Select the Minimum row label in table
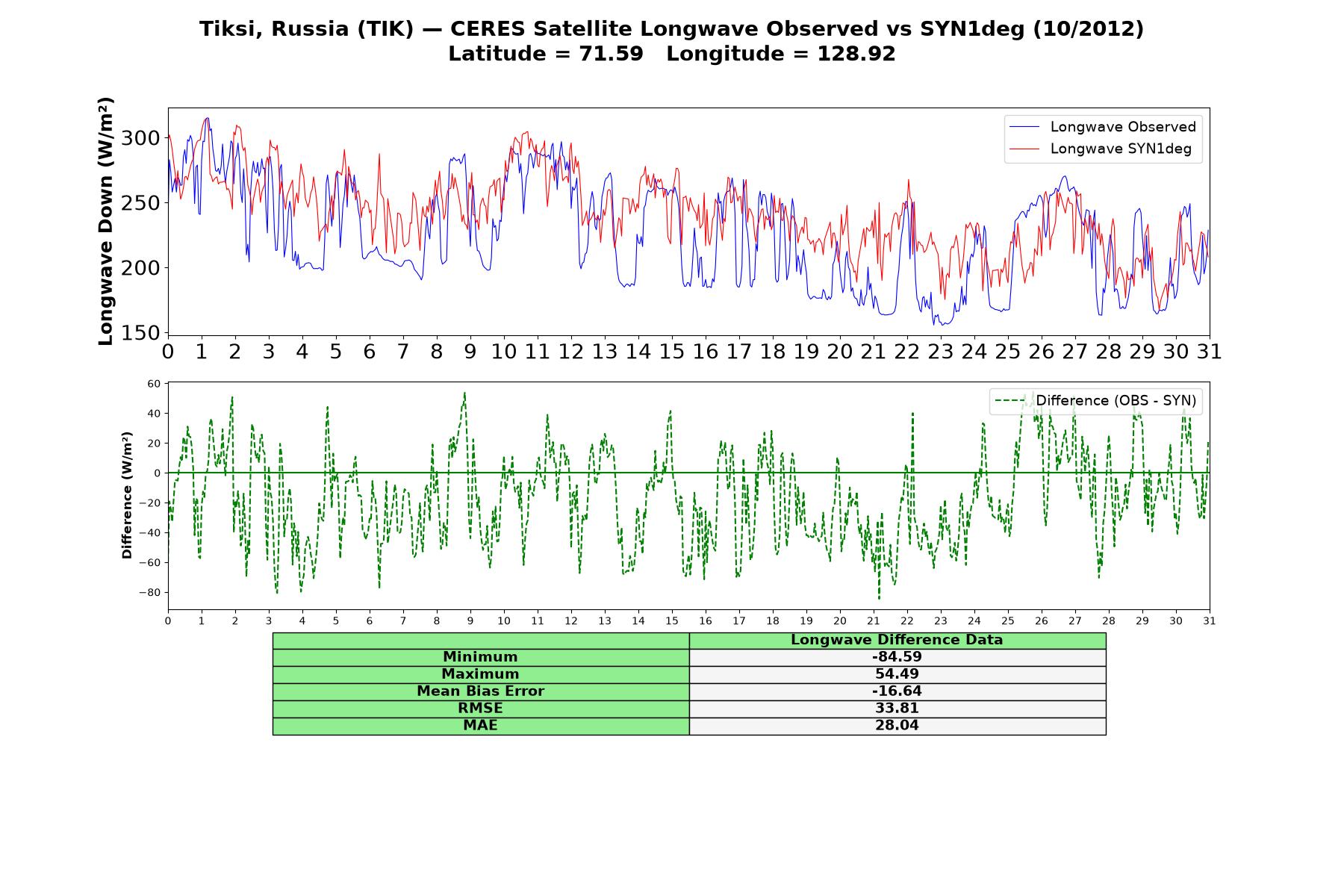1344x896 pixels. pos(480,657)
